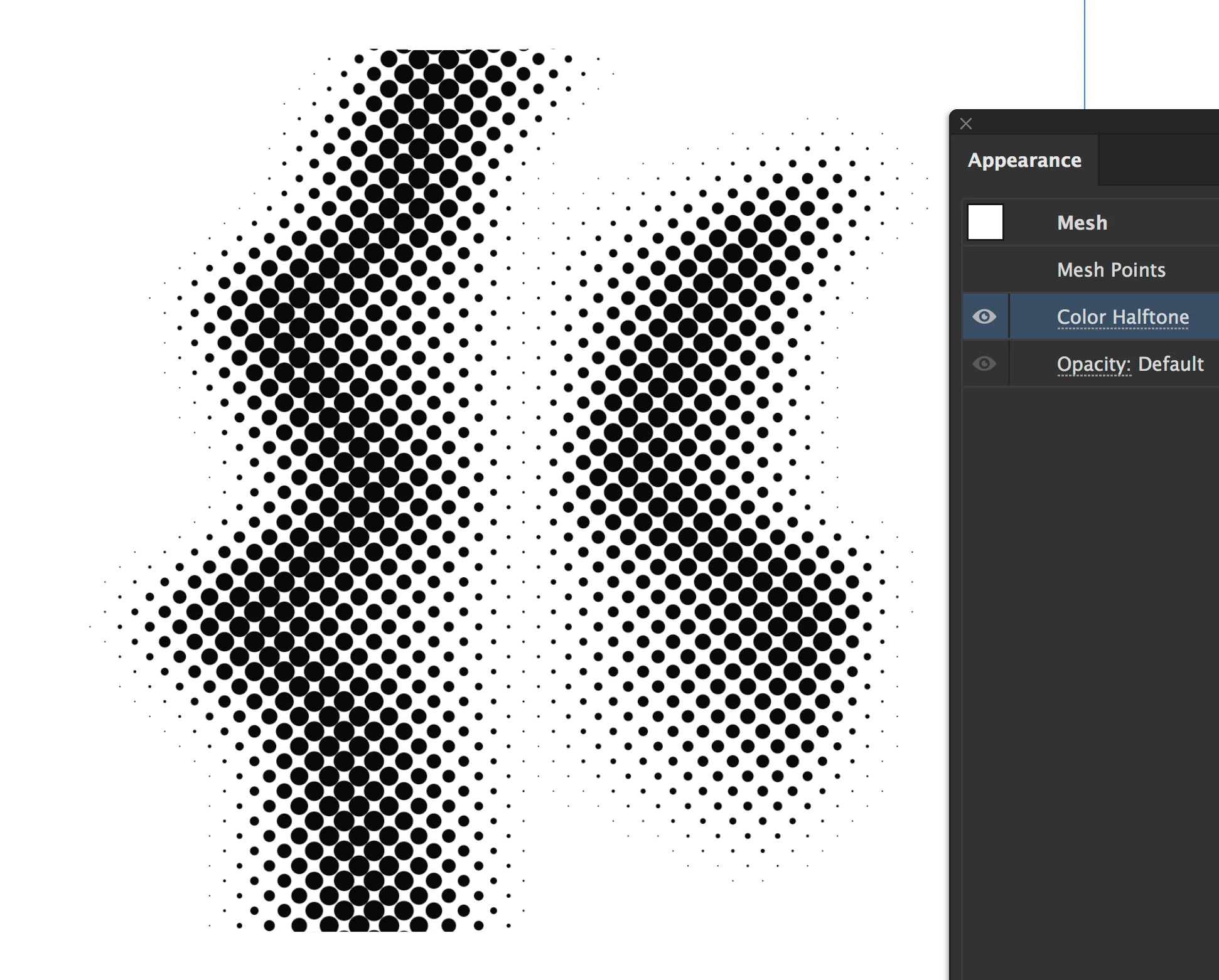Open Color Halftone effect settings link
Screen dimensions: 1219x980
1122,317
